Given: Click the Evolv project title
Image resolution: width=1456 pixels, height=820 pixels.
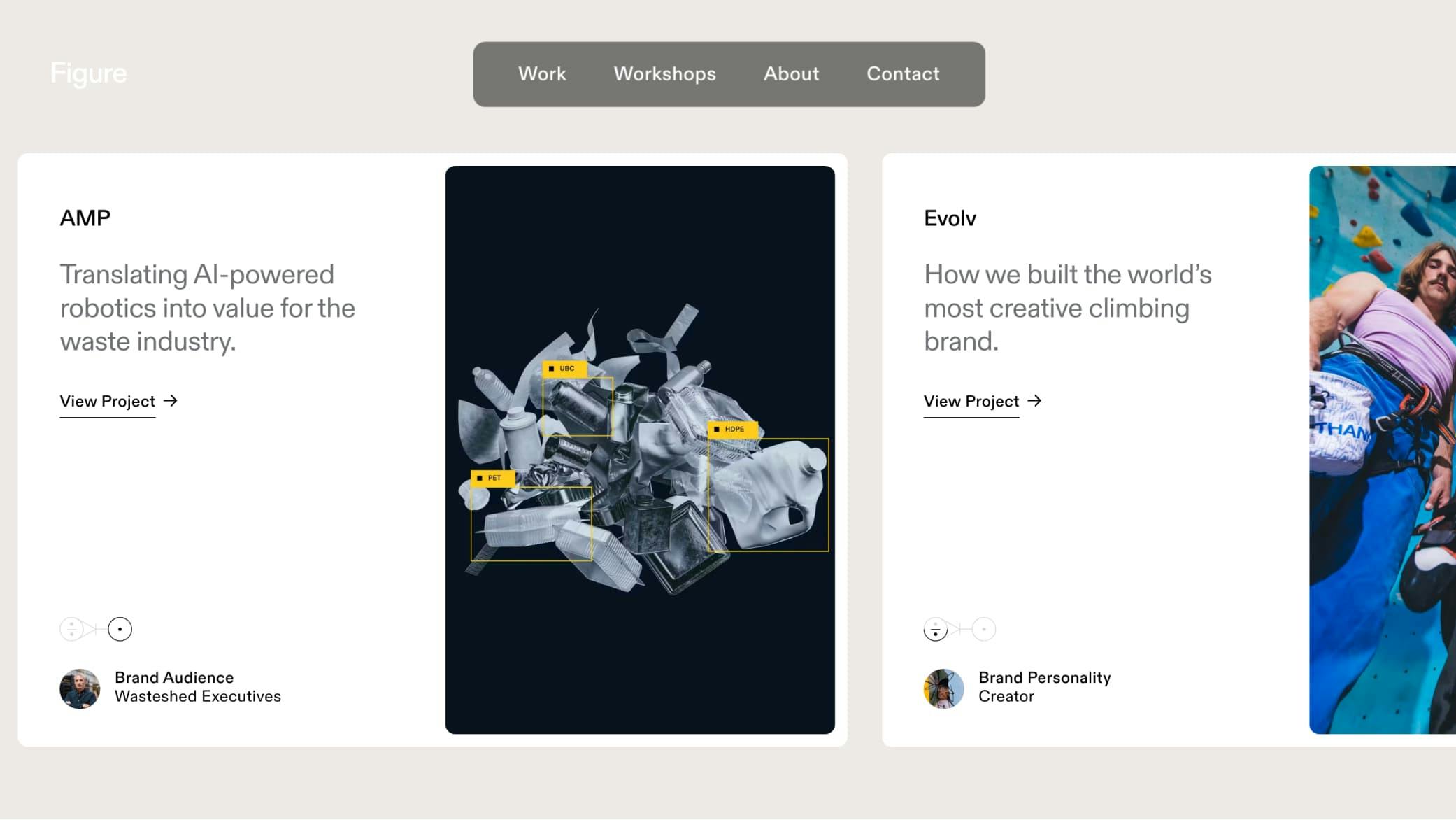Looking at the screenshot, I should [x=950, y=218].
